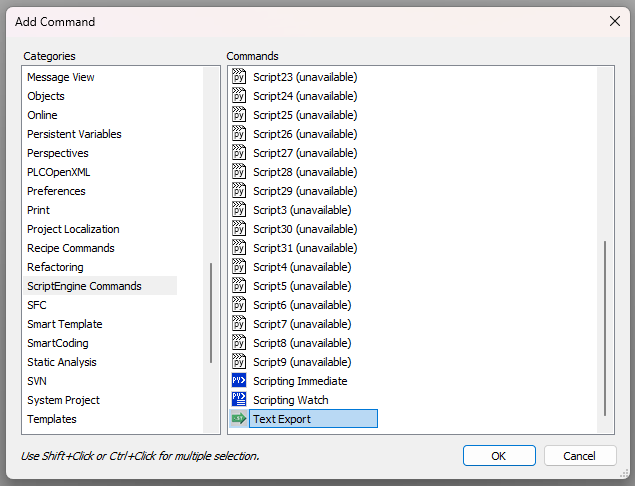
Task: Choose PLCOpenXML in the Categories list
Action: (59, 172)
